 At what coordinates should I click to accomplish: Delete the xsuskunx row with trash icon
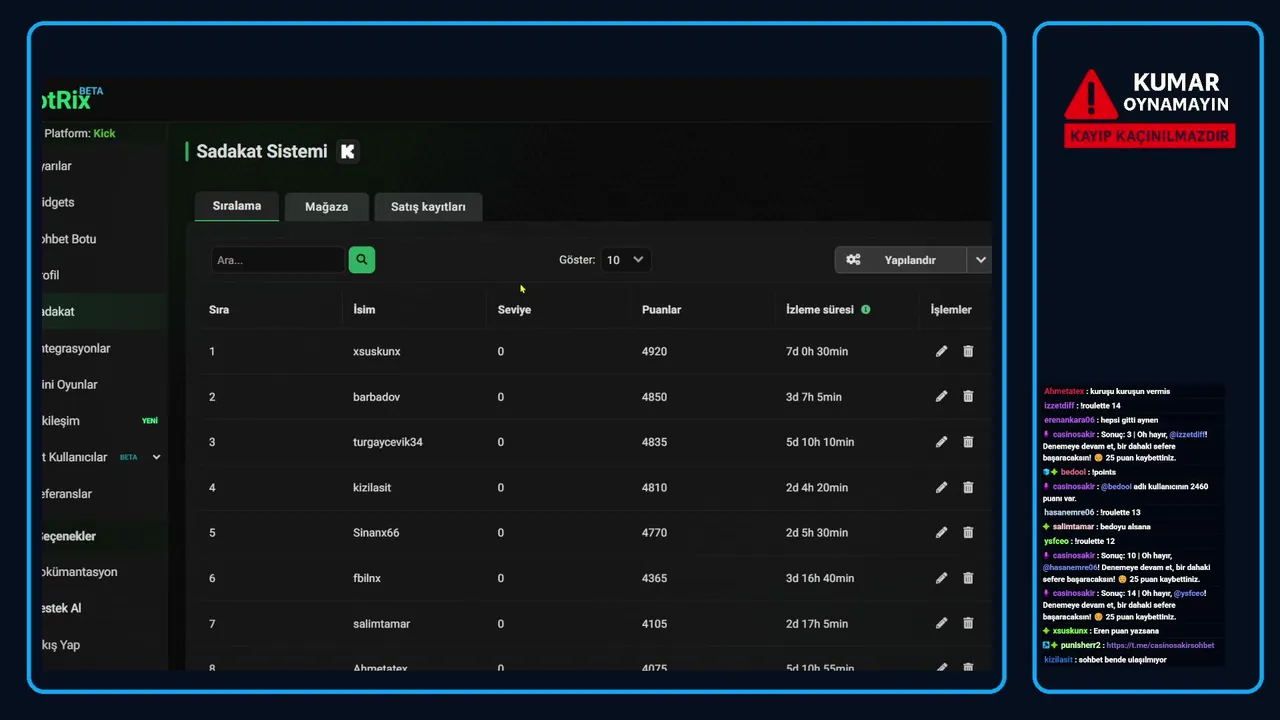click(968, 351)
